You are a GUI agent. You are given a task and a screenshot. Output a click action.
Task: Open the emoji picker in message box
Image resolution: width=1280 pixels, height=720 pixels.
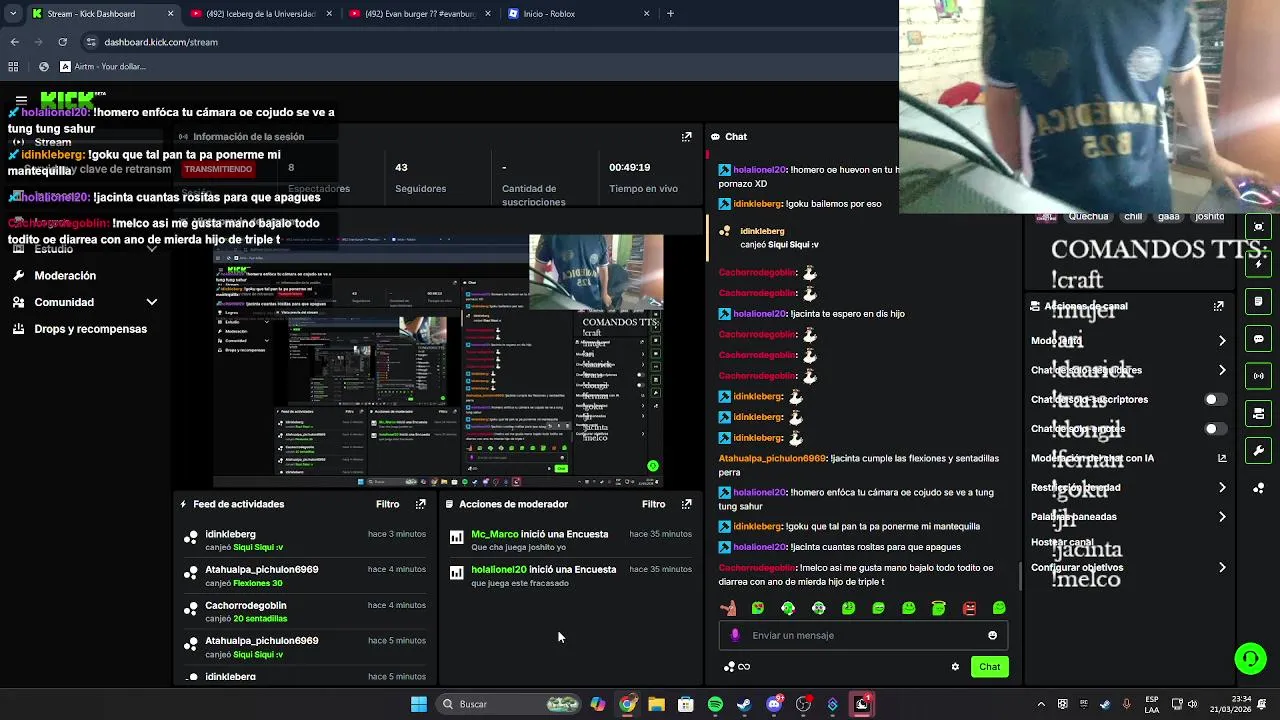[992, 635]
